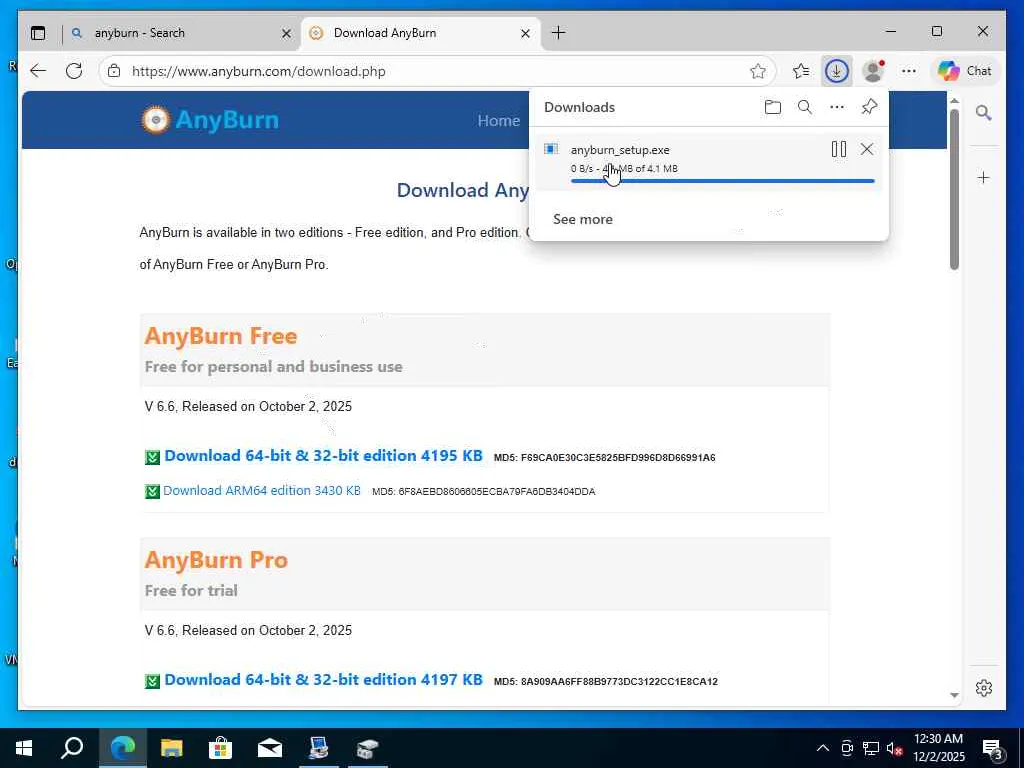Viewport: 1024px width, 768px height.
Task: Open Settings and more ellipsis menu
Action: 908,71
